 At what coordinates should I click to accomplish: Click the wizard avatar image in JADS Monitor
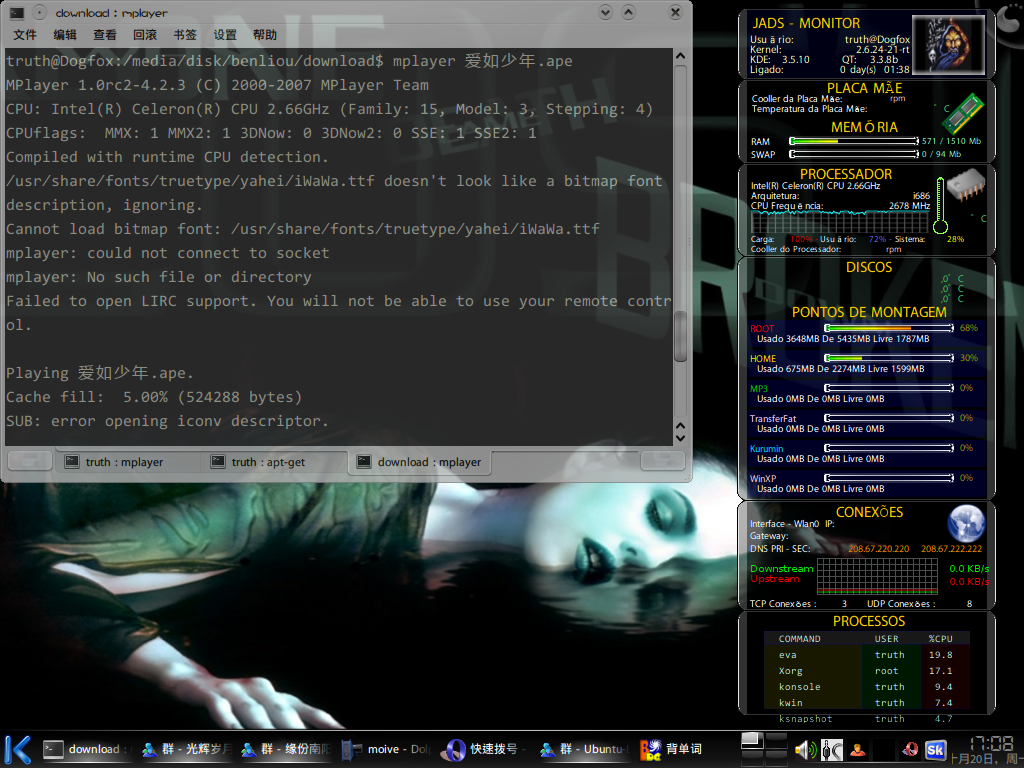[948, 44]
